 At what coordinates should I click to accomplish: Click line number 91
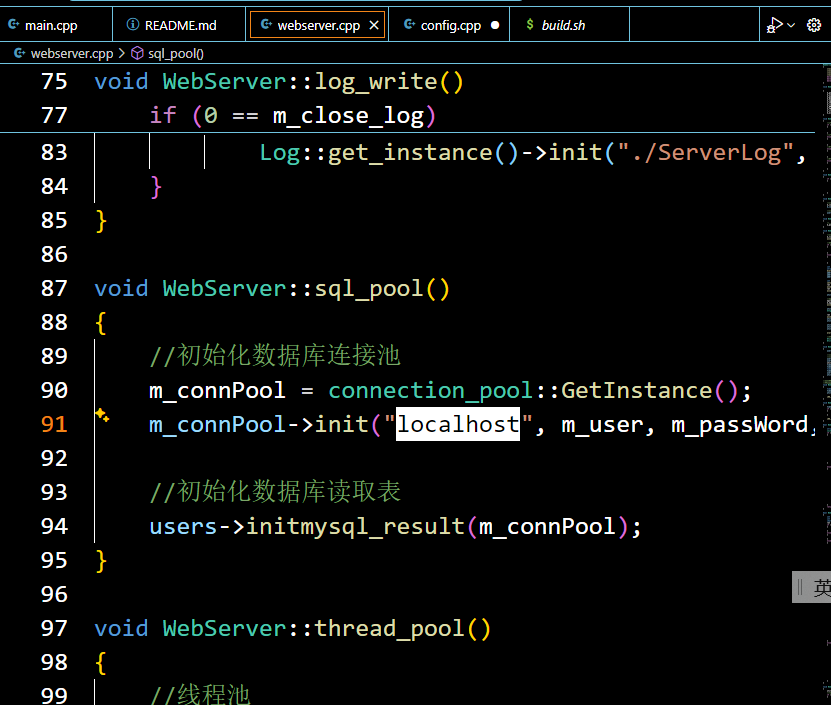54,425
